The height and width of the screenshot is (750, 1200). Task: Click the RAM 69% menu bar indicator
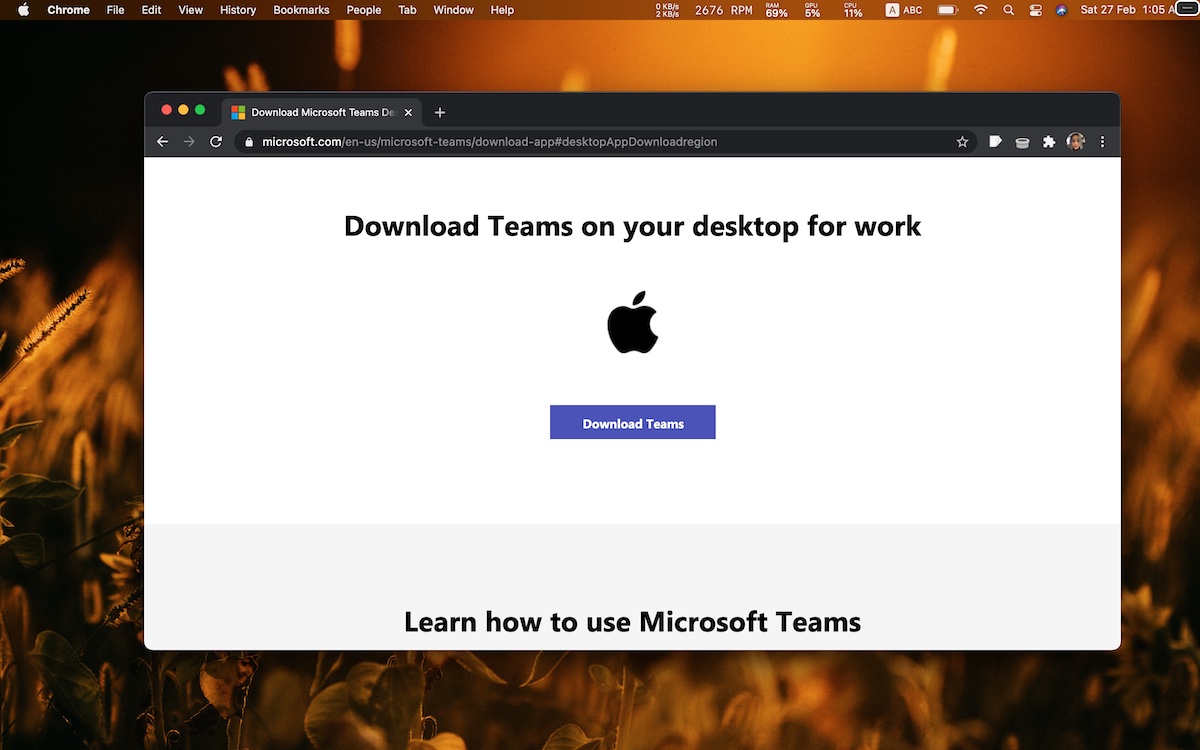coord(776,10)
